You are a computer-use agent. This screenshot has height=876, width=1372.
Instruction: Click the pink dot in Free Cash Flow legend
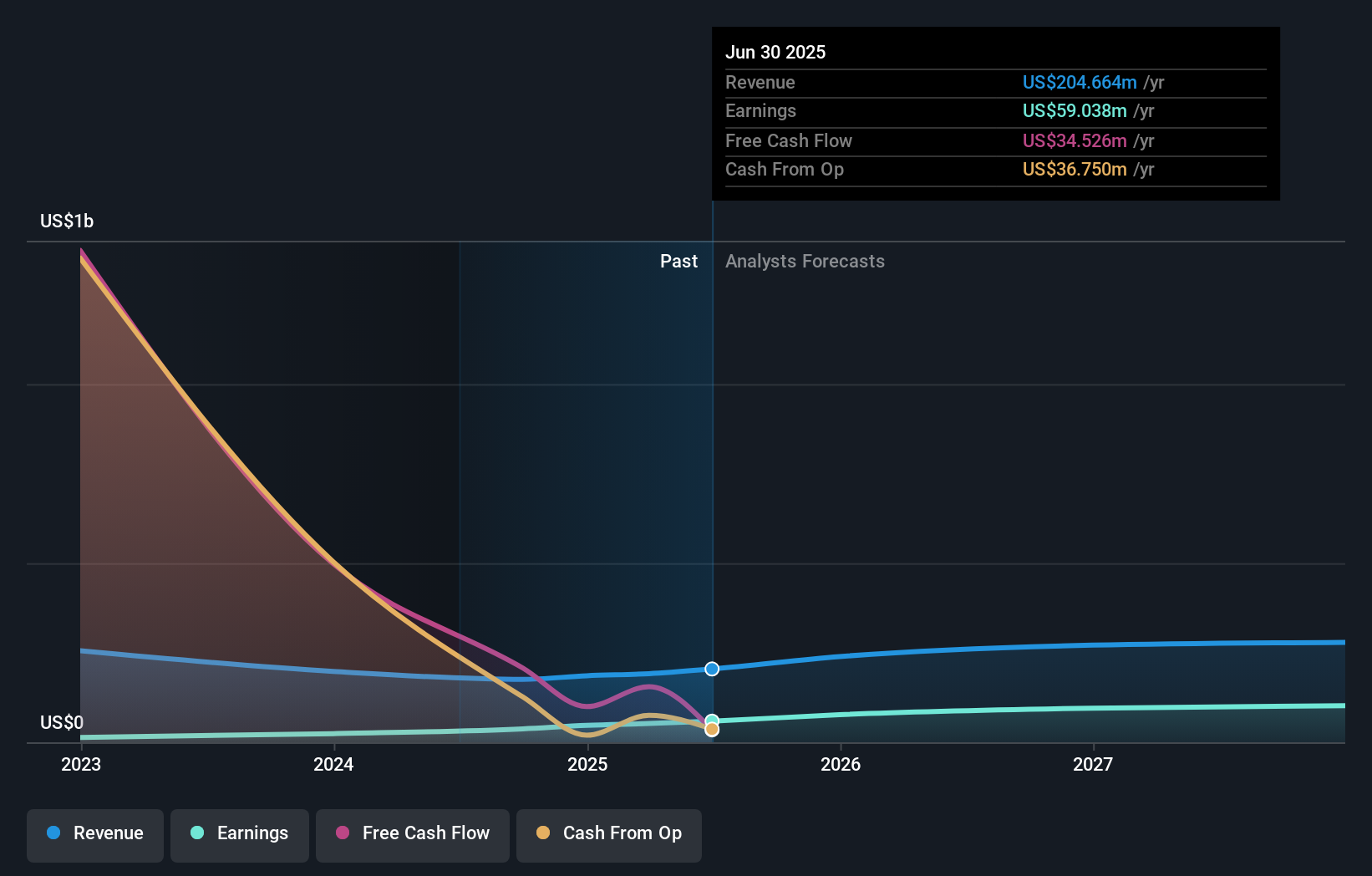pos(343,833)
